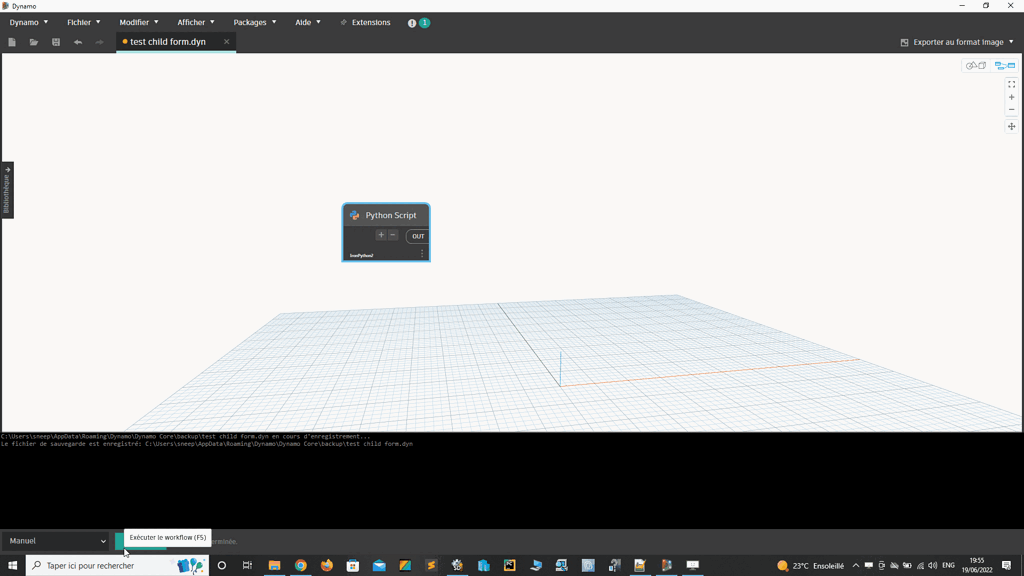Switch to the 3D geometry preview icon
This screenshot has height=576, width=1024.
pyautogui.click(x=975, y=65)
